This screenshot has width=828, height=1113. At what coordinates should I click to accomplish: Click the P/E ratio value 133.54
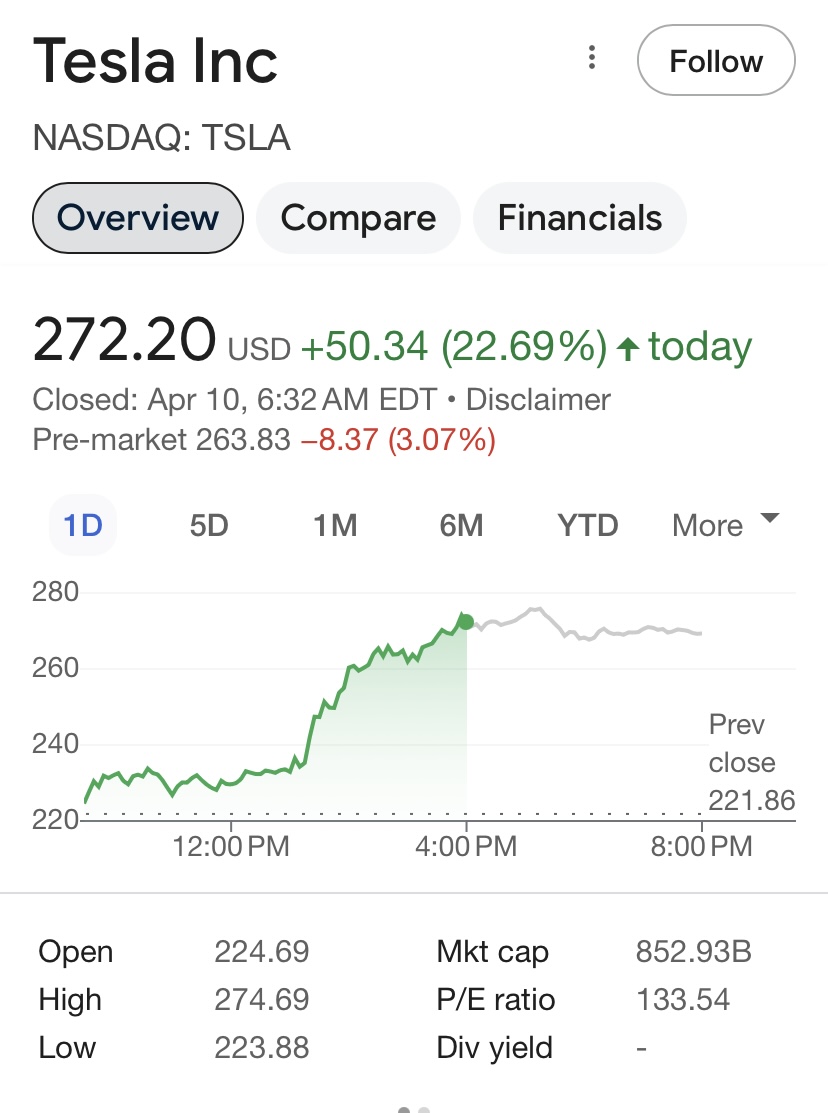(683, 999)
